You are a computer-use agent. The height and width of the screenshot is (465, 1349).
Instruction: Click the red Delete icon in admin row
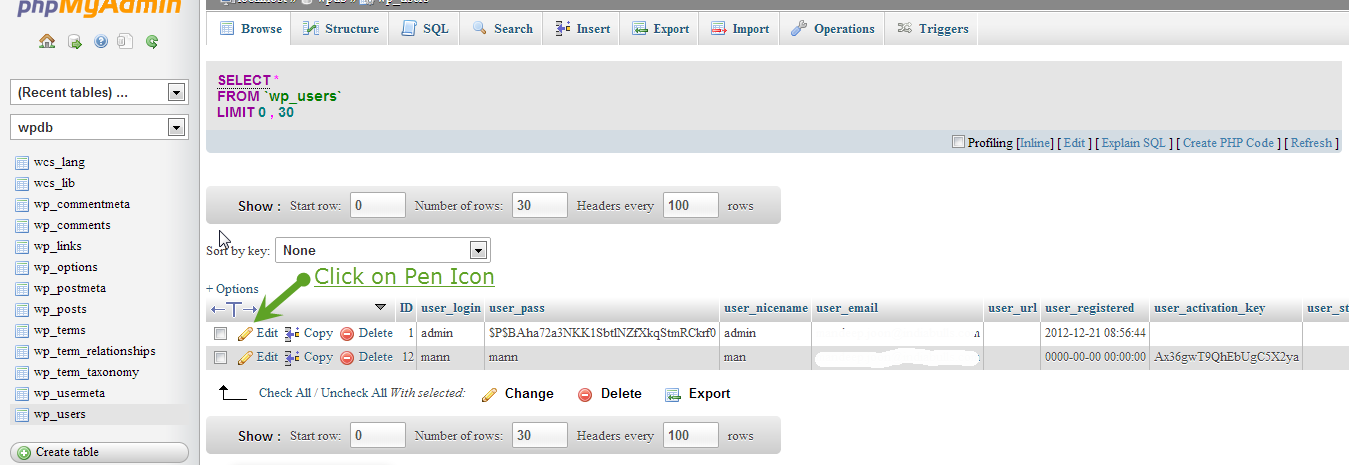[347, 333]
